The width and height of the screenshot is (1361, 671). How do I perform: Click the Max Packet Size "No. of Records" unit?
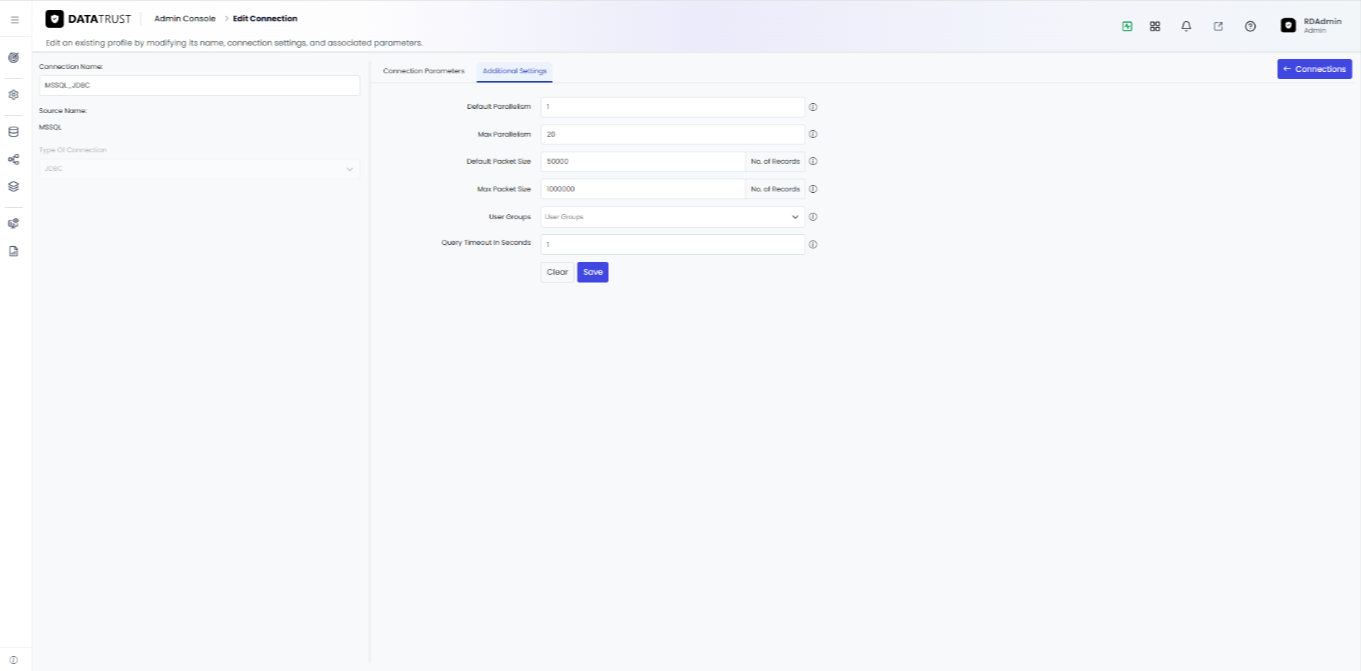click(x=775, y=189)
